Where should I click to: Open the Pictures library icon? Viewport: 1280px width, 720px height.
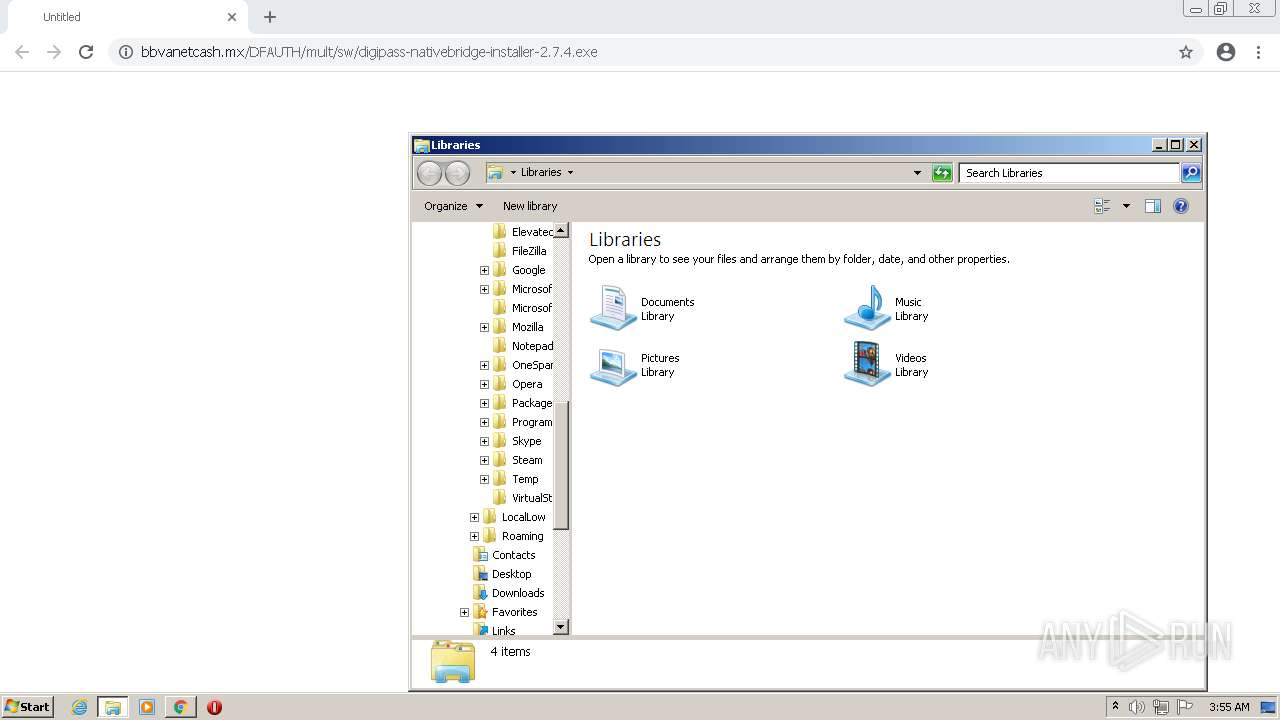[613, 365]
